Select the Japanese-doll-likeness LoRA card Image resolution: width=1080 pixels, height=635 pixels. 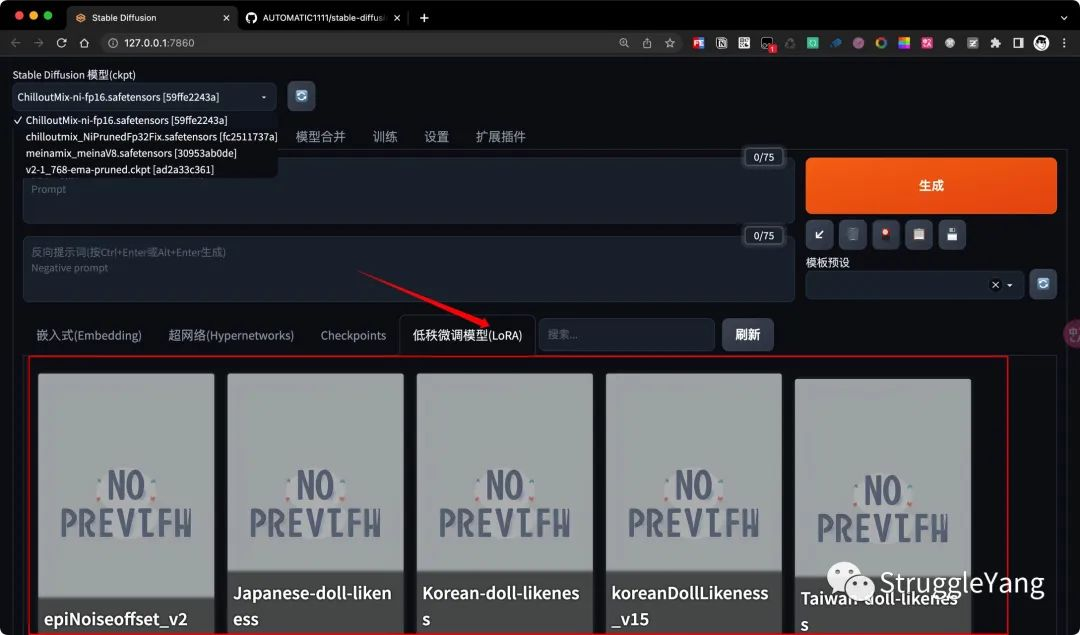(315, 503)
